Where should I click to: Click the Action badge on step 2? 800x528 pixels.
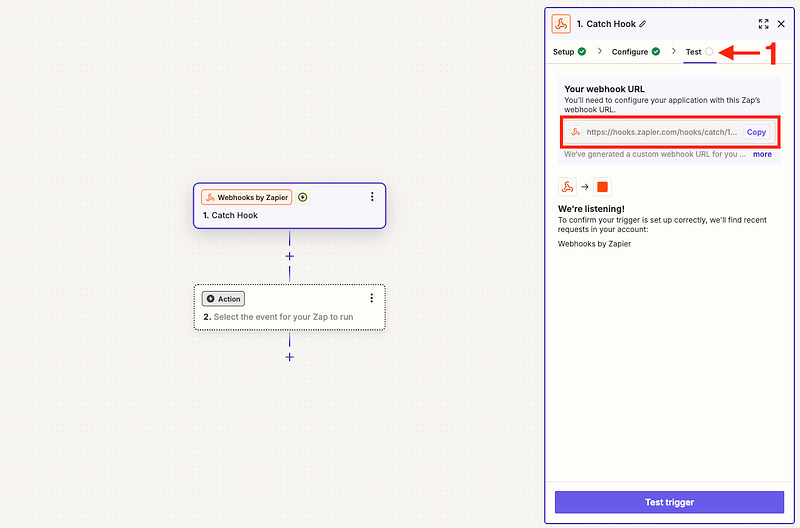[223, 298]
